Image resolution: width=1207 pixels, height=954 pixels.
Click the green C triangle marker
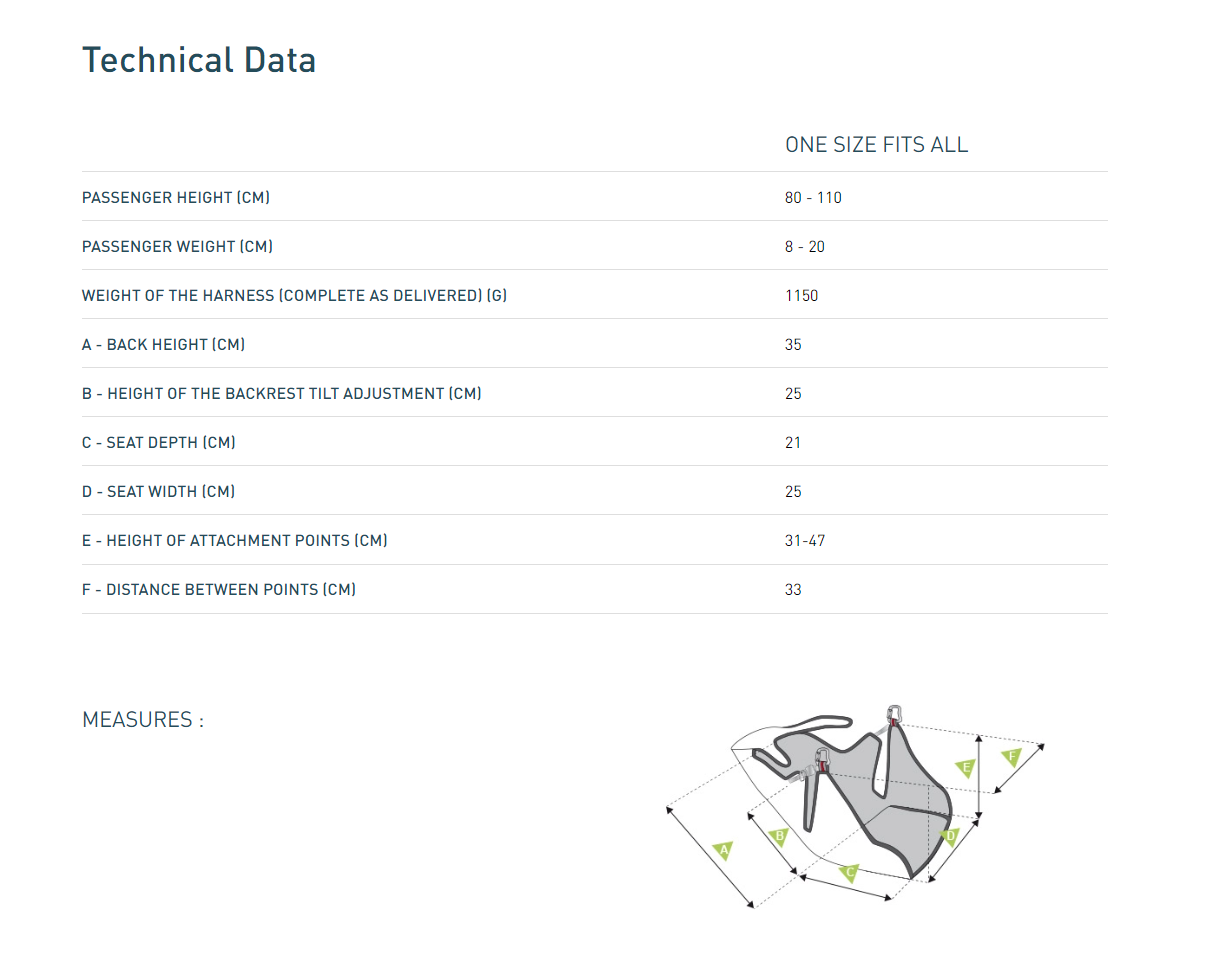click(x=850, y=872)
